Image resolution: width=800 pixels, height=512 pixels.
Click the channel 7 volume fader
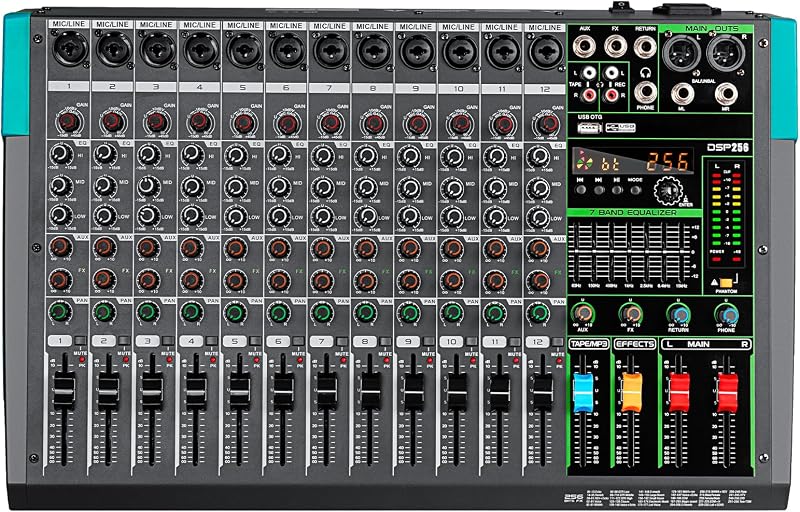point(326,392)
